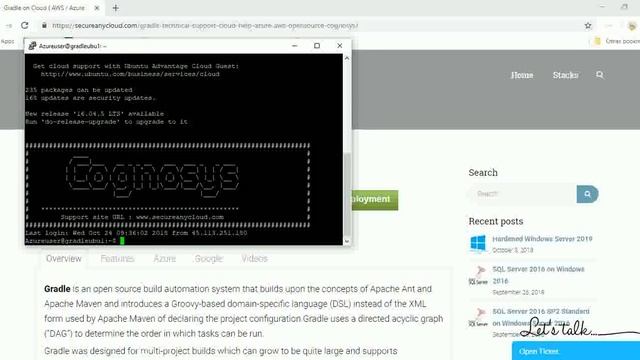
Task: Click the green deployment button
Action: click(375, 200)
